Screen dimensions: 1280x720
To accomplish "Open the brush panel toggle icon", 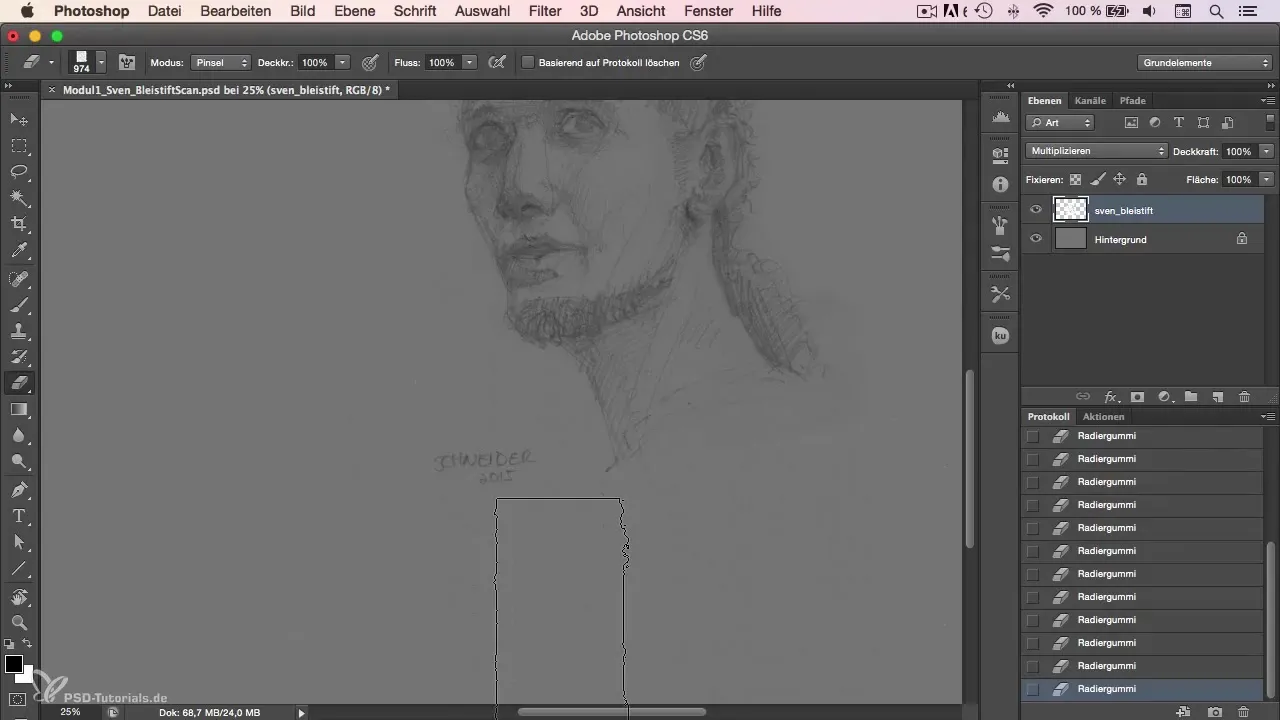I will point(127,62).
